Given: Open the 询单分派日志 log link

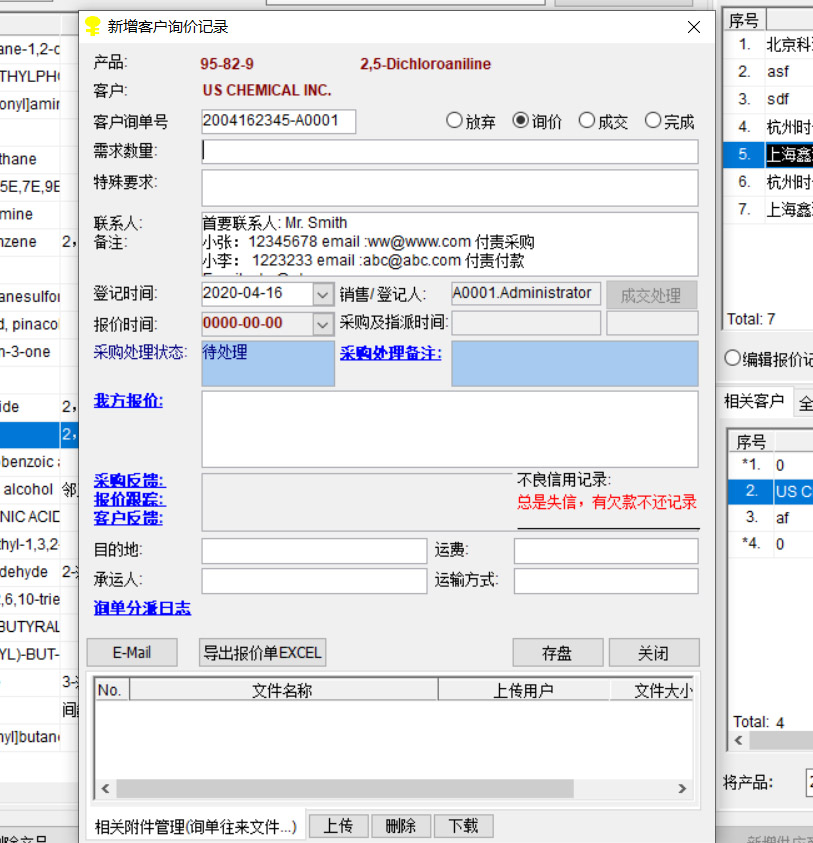Looking at the screenshot, I should click(142, 608).
